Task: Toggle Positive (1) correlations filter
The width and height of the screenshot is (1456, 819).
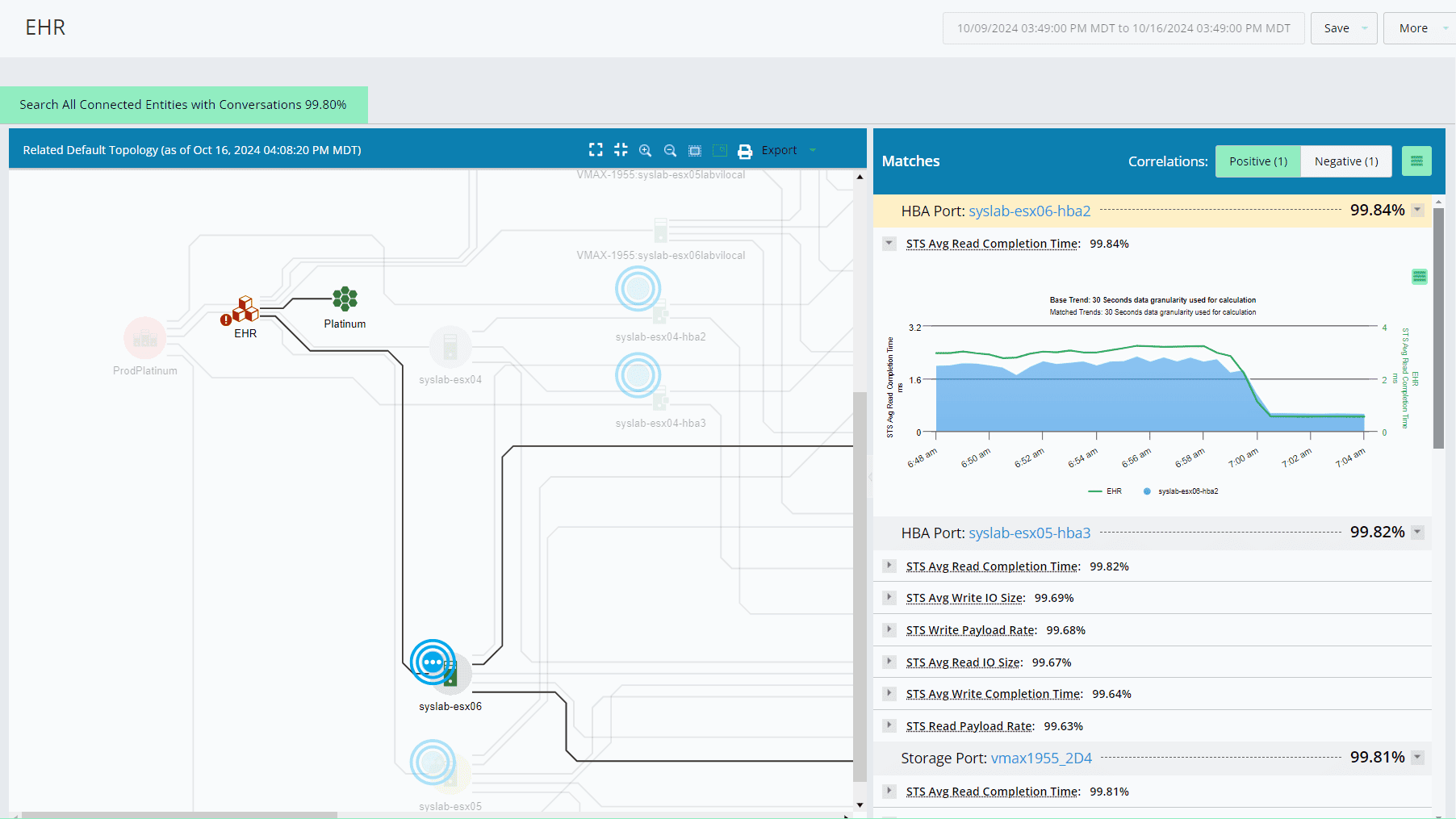Action: click(x=1258, y=161)
